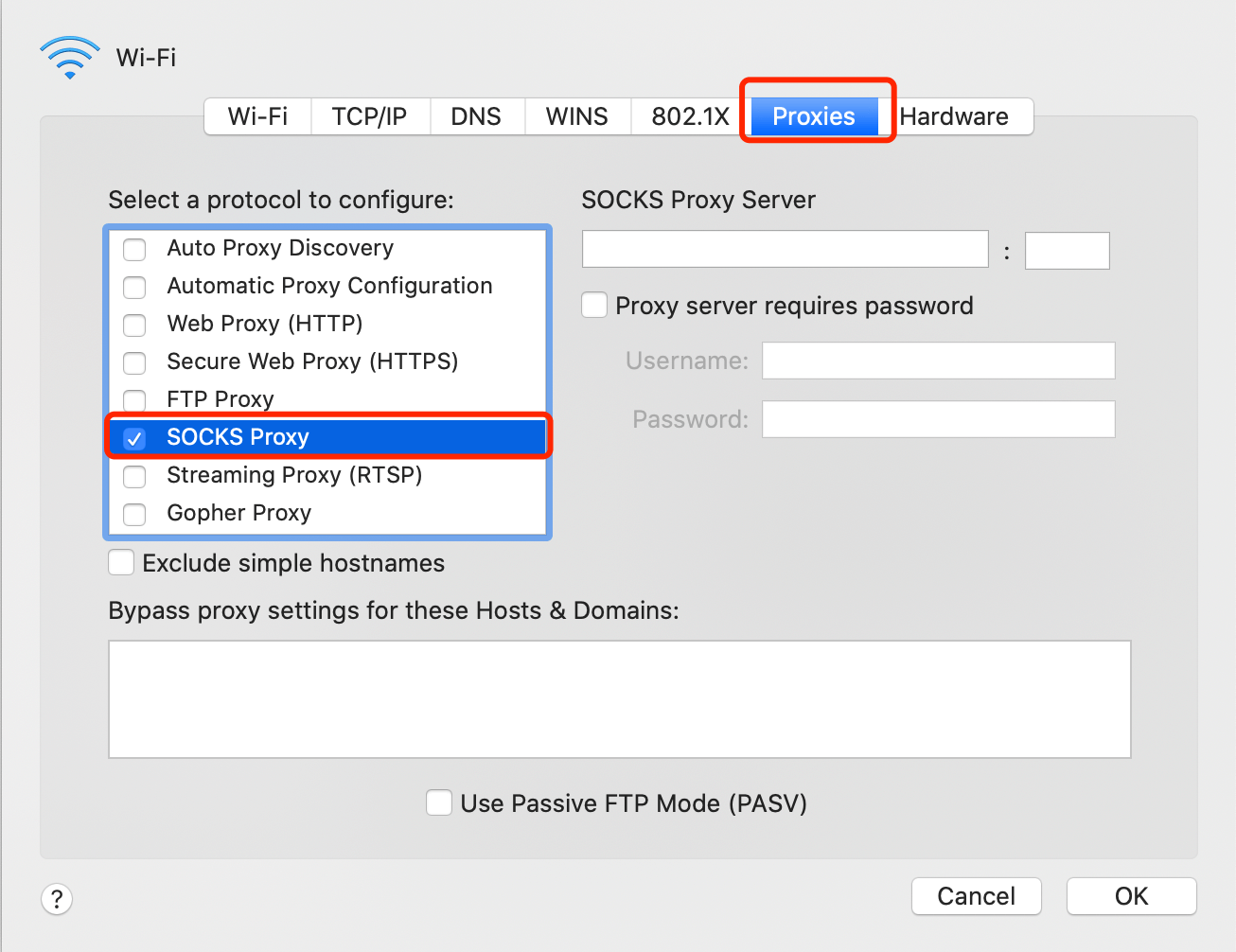The height and width of the screenshot is (952, 1236).
Task: Select the Auto Proxy Discovery row text
Action: pyautogui.click(x=280, y=248)
